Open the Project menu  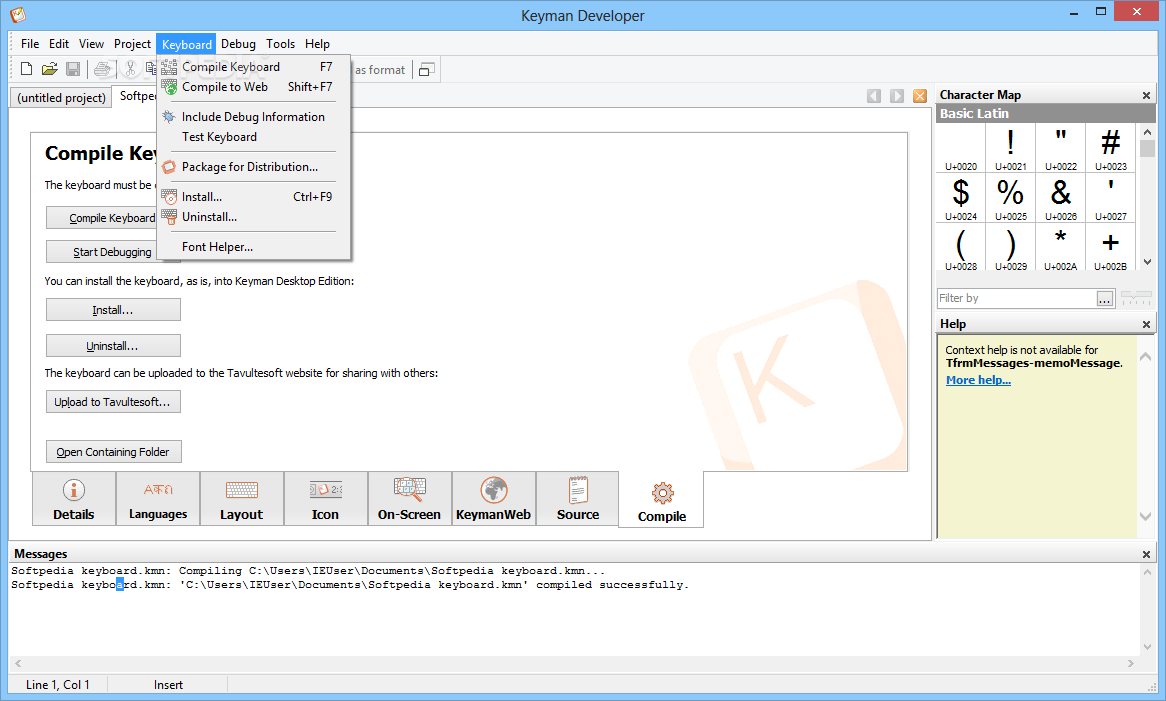click(132, 44)
